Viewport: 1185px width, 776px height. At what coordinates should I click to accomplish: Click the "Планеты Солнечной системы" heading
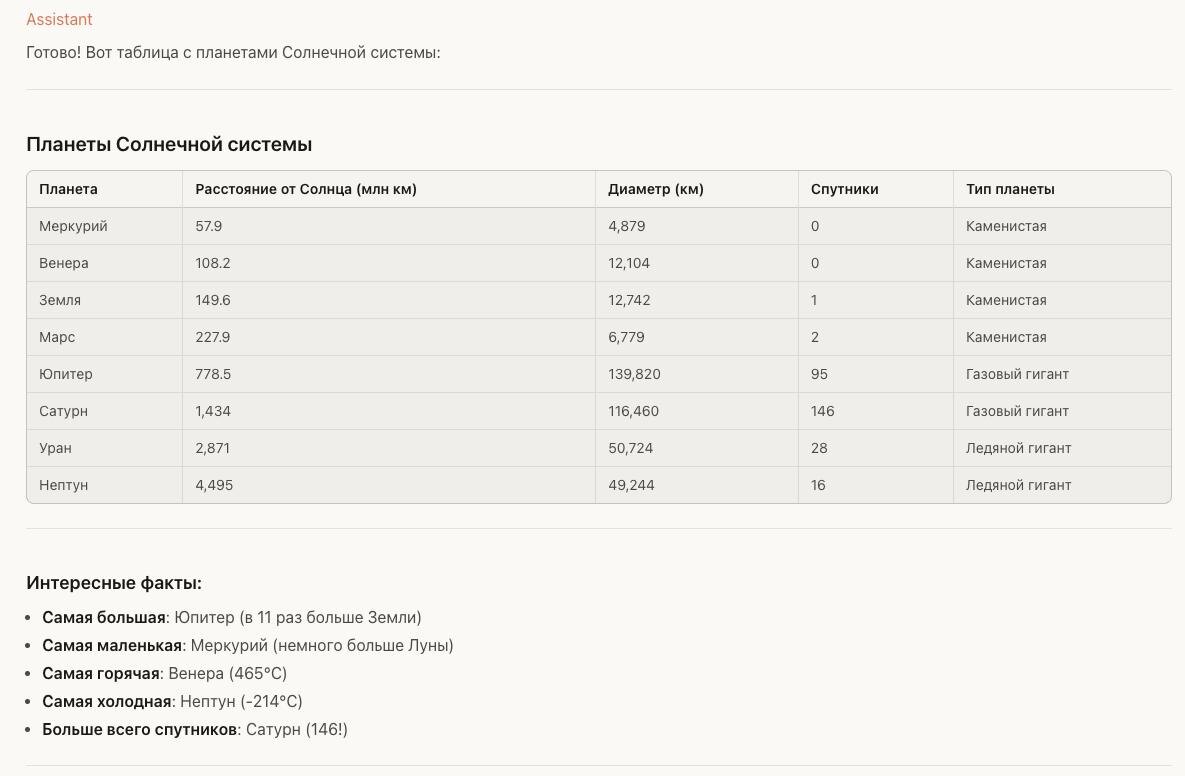pyautogui.click(x=169, y=144)
